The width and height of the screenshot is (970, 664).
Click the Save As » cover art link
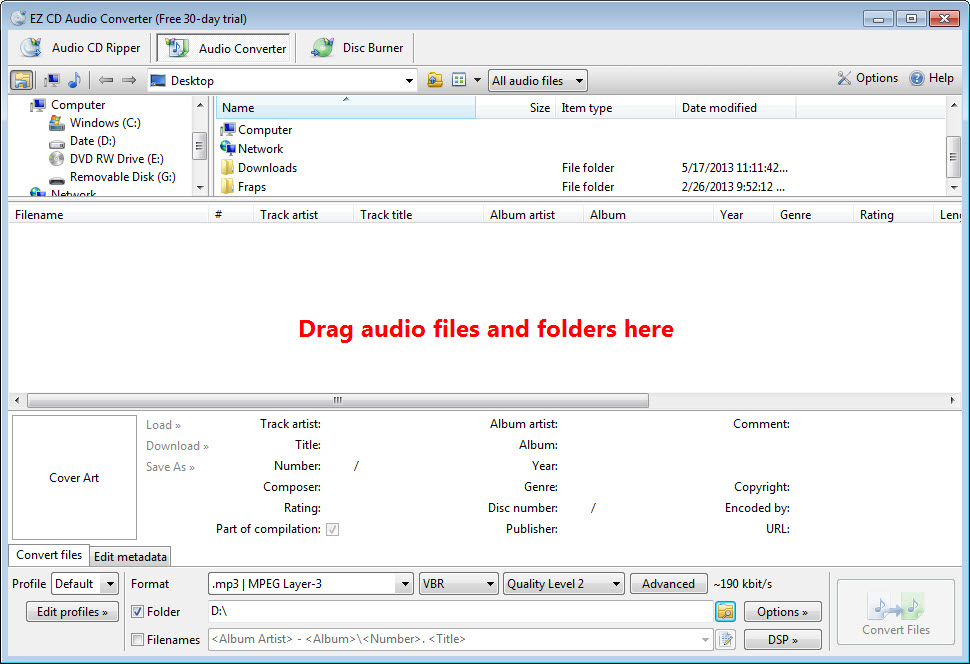[171, 467]
